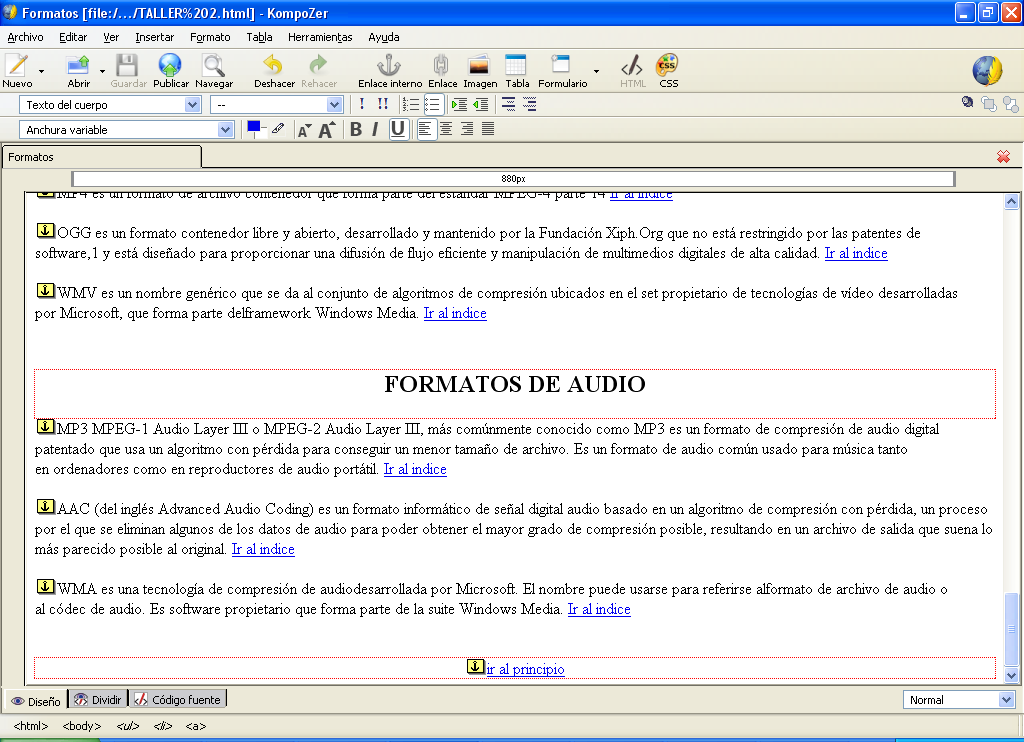Insert a form with Formulario icon
Screen dimensions: 1024x742
coord(561,65)
